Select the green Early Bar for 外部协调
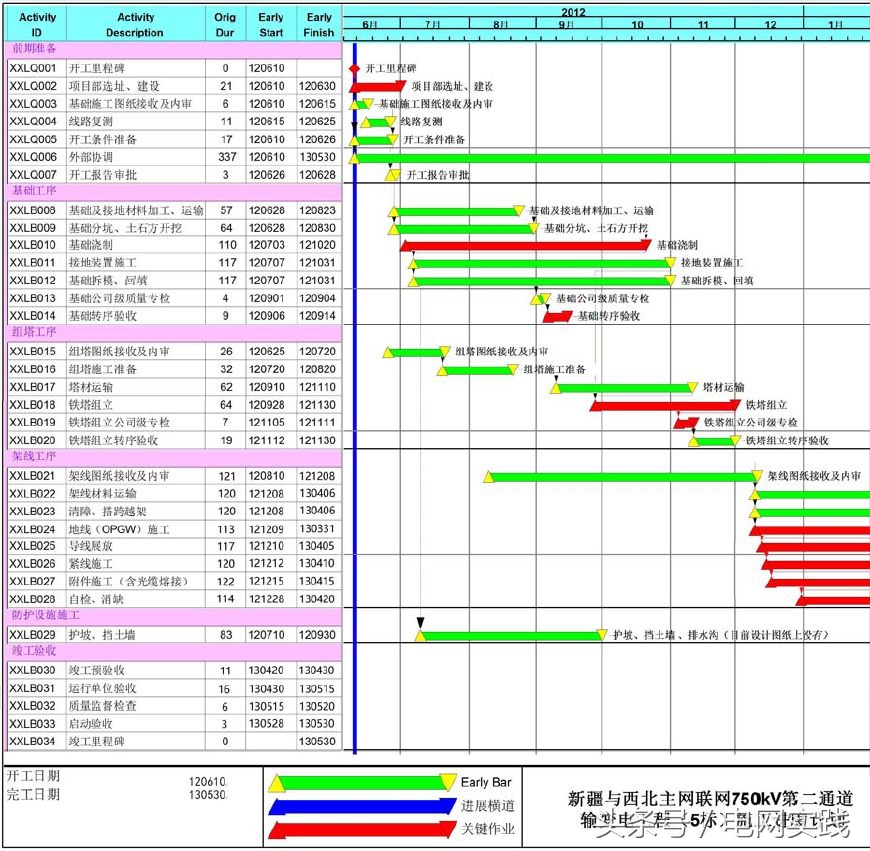870x851 pixels. (600, 157)
